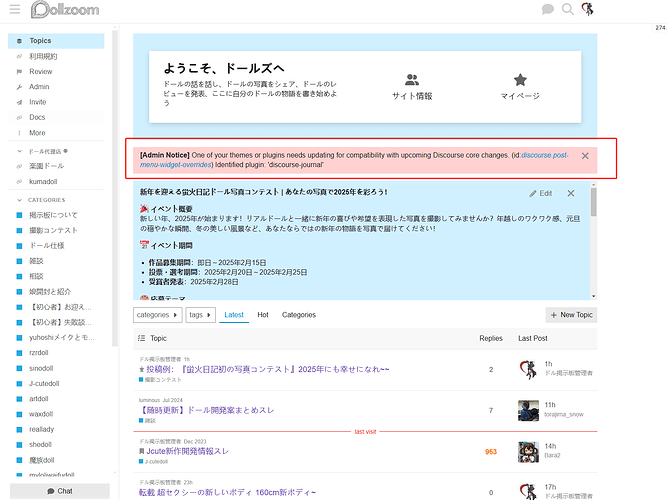The width and height of the screenshot is (667, 500).
Task: Open the categories filter dropdown
Action: point(157,315)
